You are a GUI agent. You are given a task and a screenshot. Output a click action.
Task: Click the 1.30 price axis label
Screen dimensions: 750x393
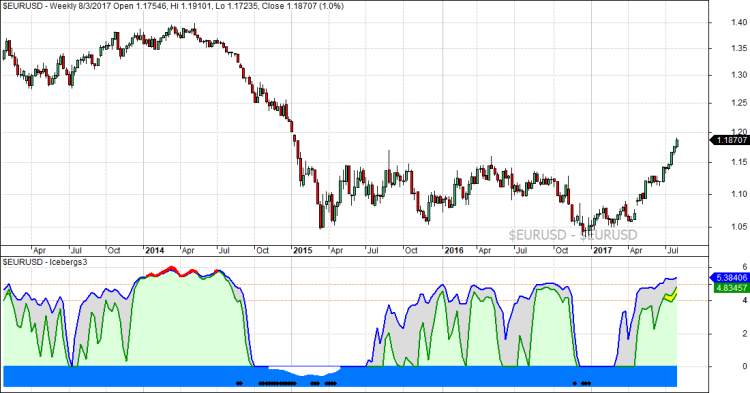[739, 75]
